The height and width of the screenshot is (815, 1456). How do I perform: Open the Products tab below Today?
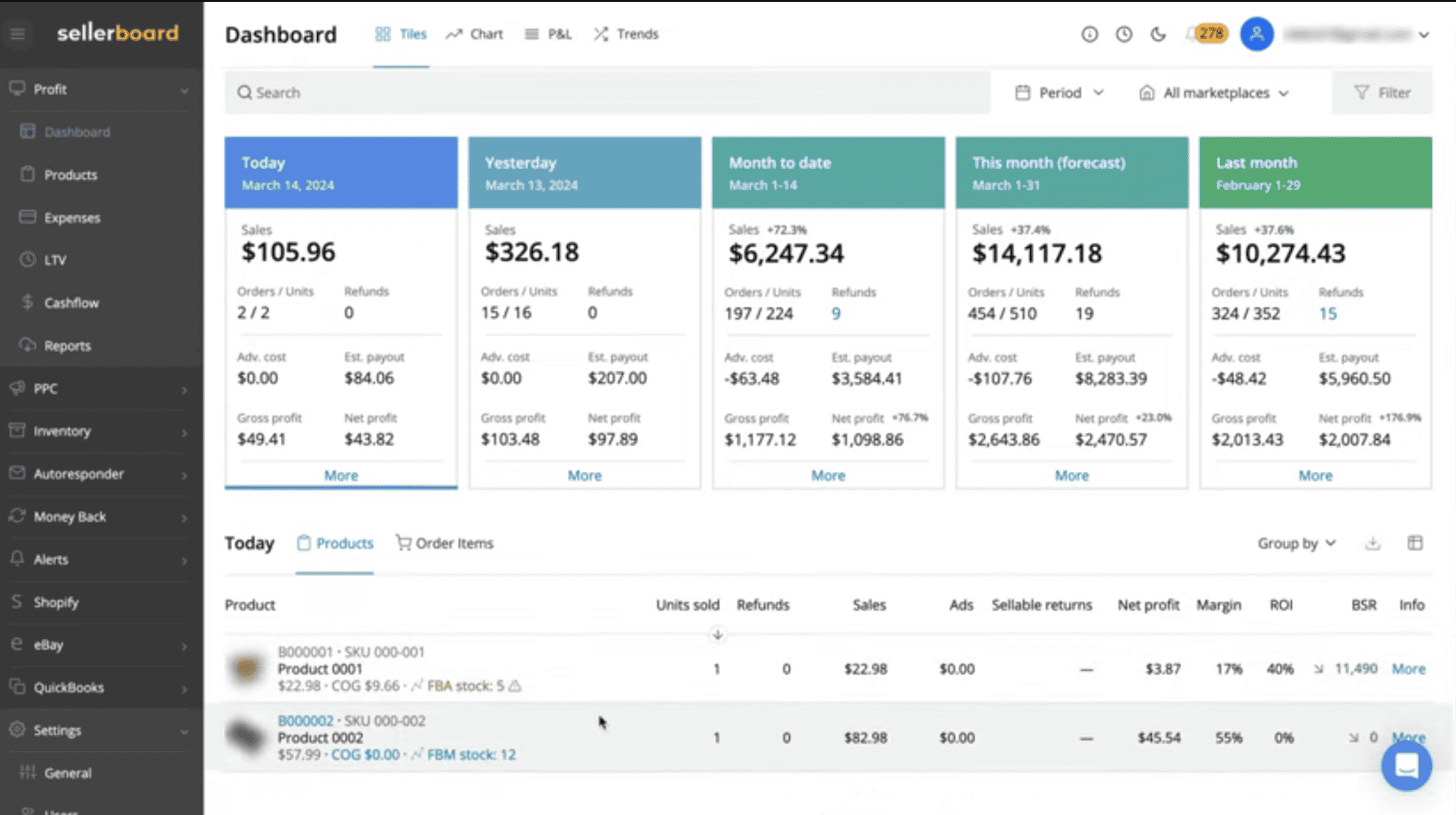pyautogui.click(x=344, y=543)
